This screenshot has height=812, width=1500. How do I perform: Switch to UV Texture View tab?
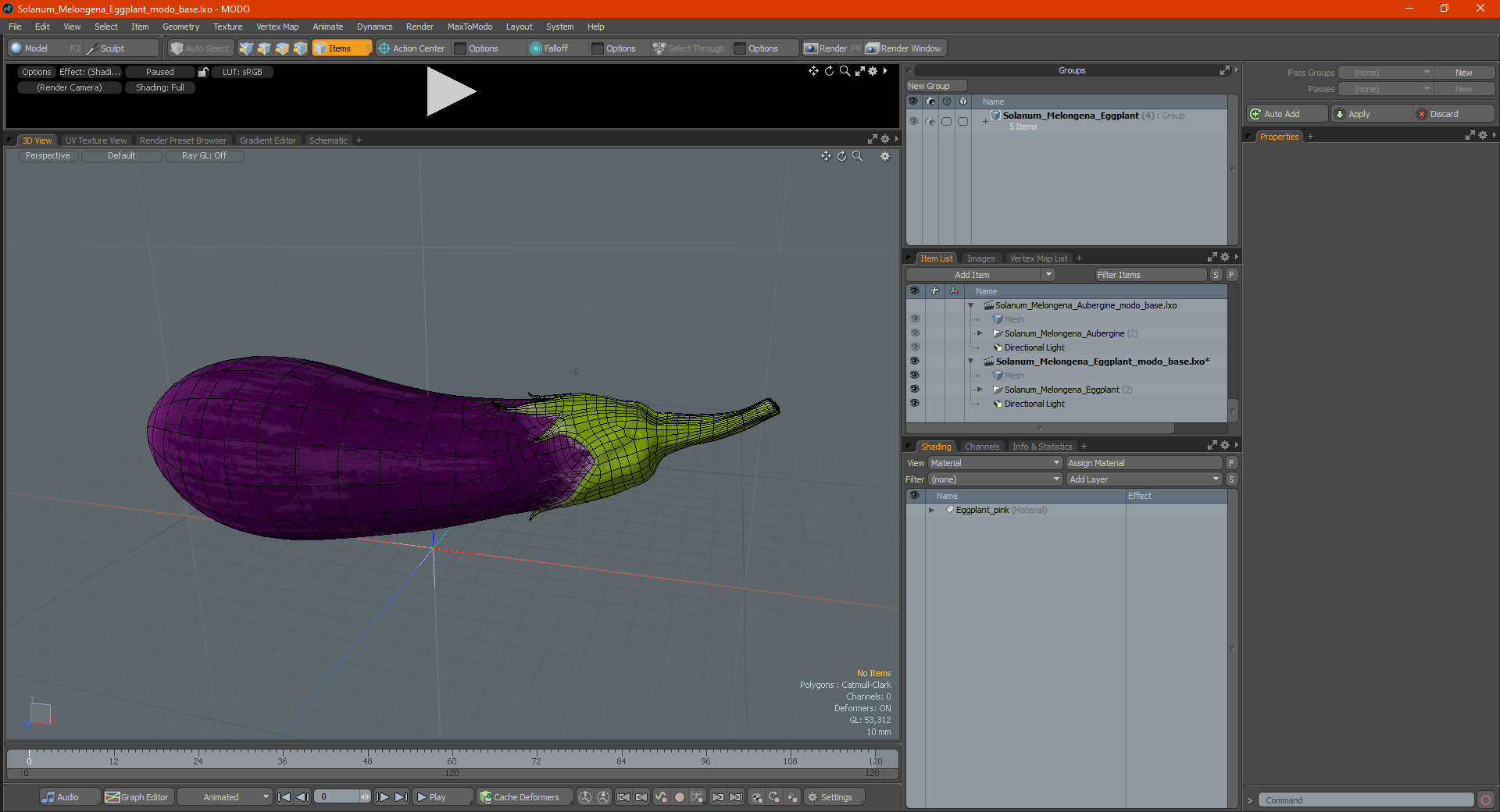(96, 141)
